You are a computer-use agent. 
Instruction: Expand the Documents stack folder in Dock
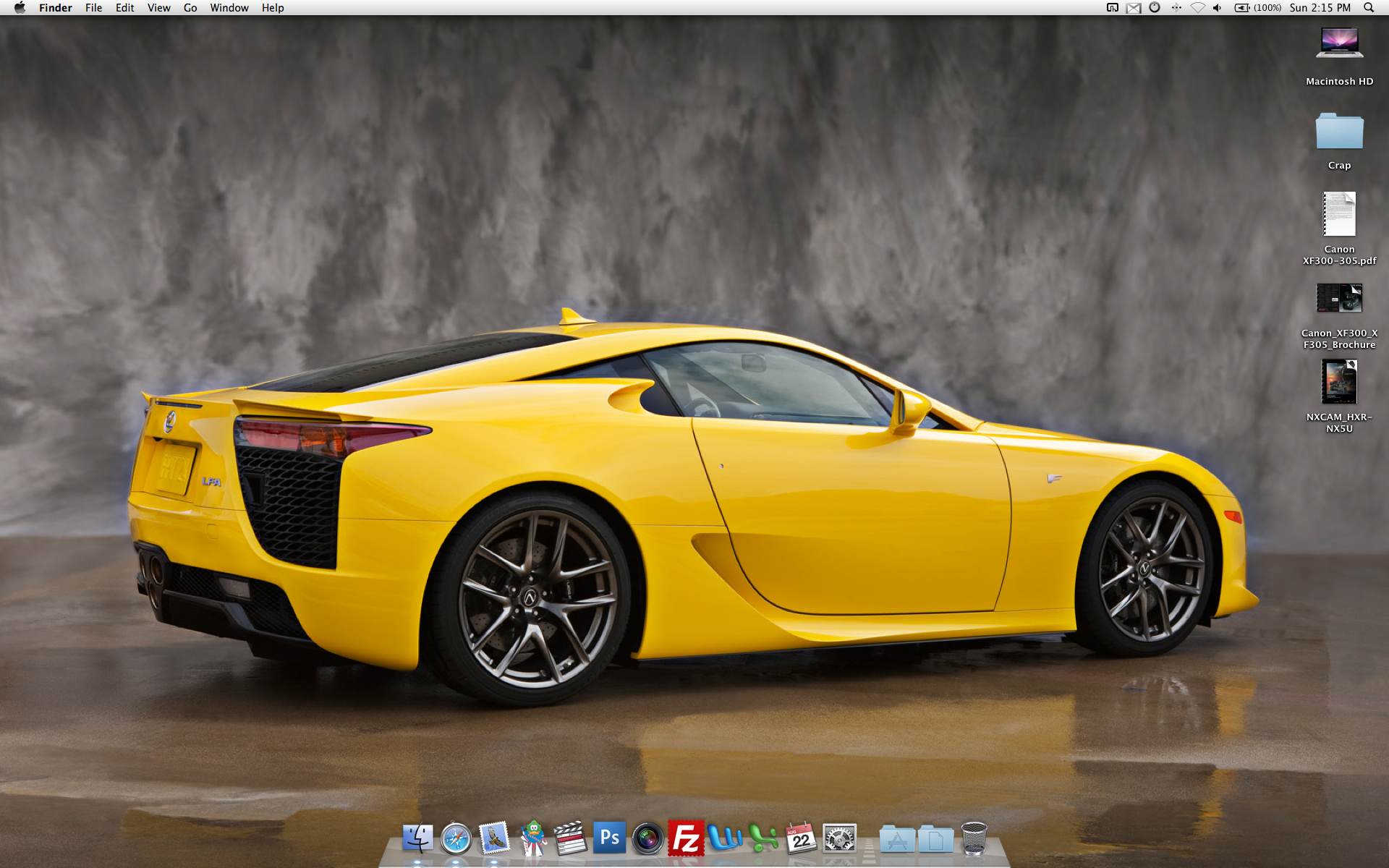click(x=935, y=839)
